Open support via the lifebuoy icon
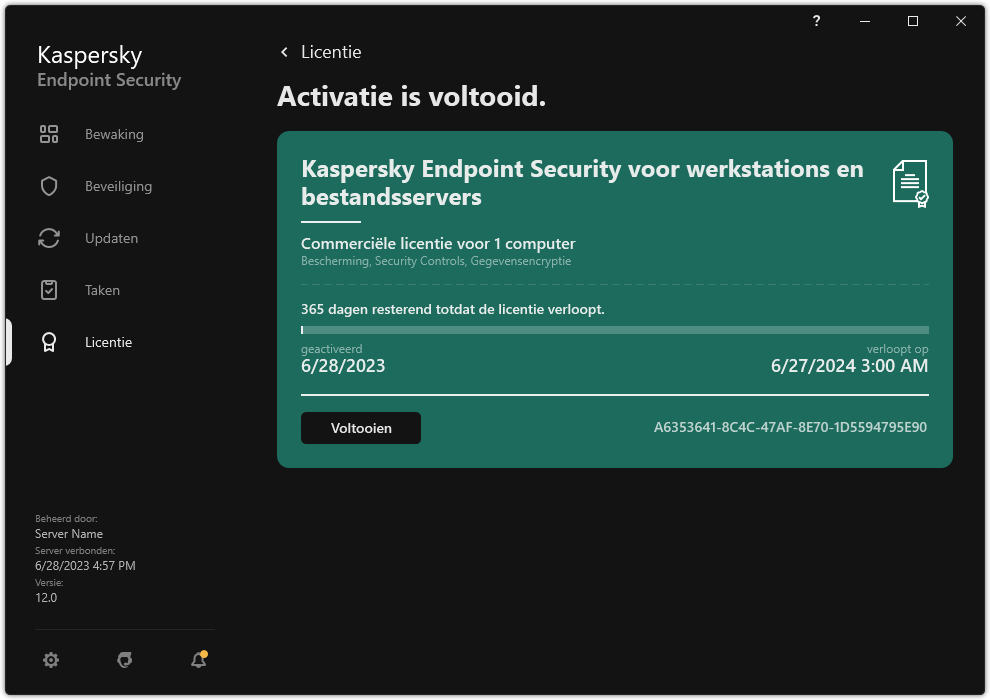Image resolution: width=990 pixels, height=700 pixels. coord(124,660)
